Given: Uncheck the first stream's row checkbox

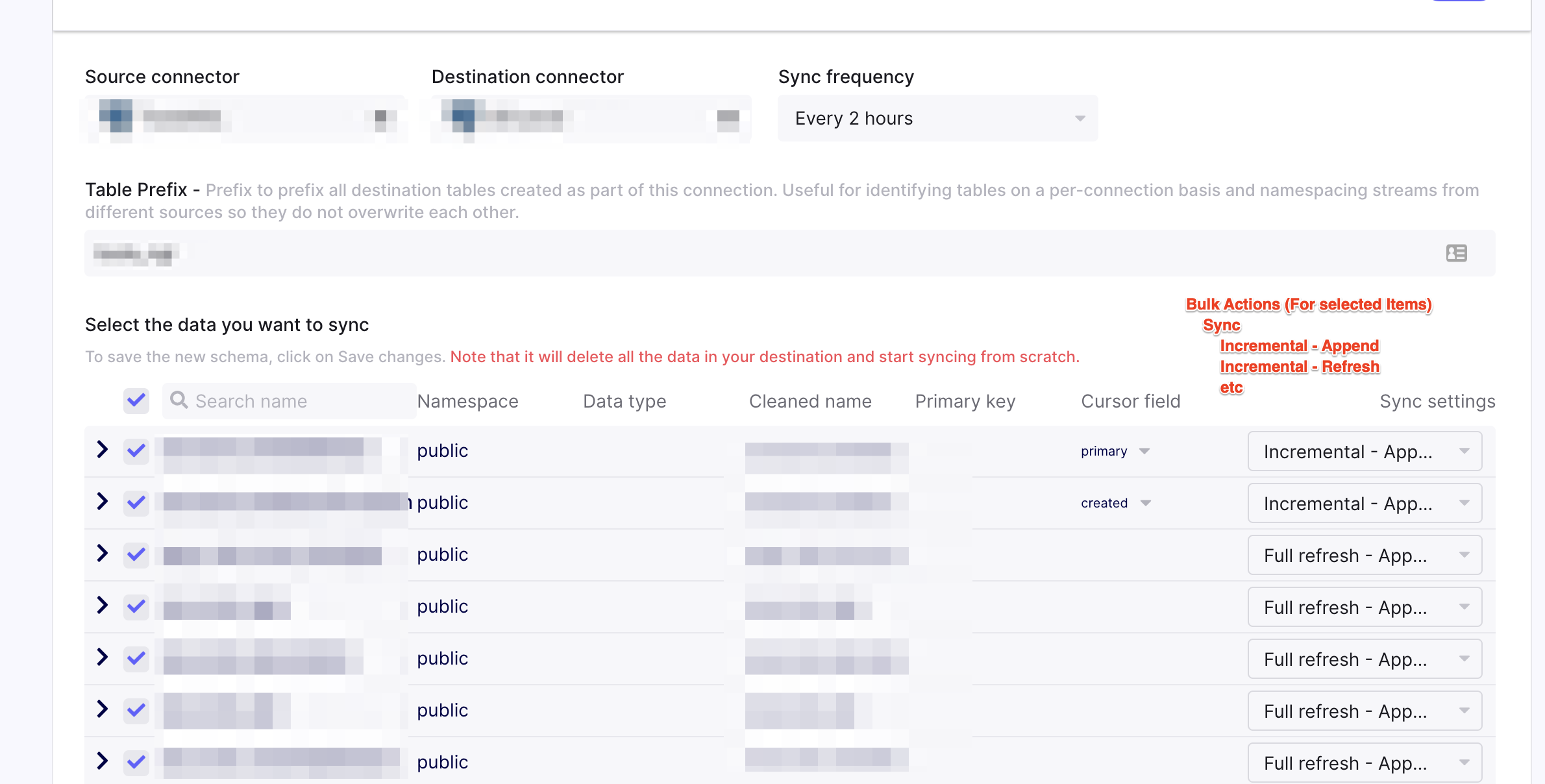Looking at the screenshot, I should tap(136, 451).
